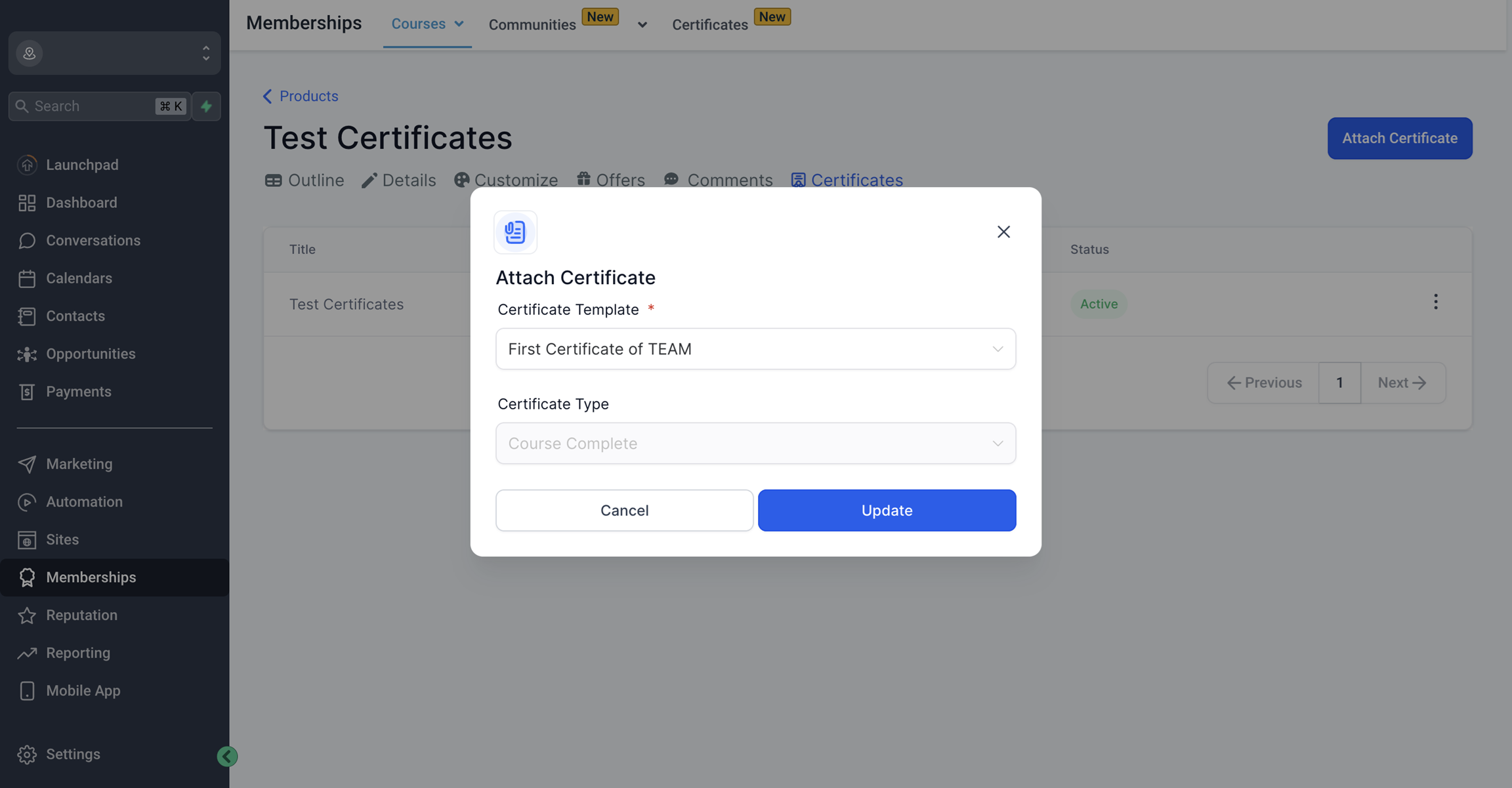1512x788 pixels.
Task: Click the Launchpad icon in sidebar
Action: coord(27,165)
